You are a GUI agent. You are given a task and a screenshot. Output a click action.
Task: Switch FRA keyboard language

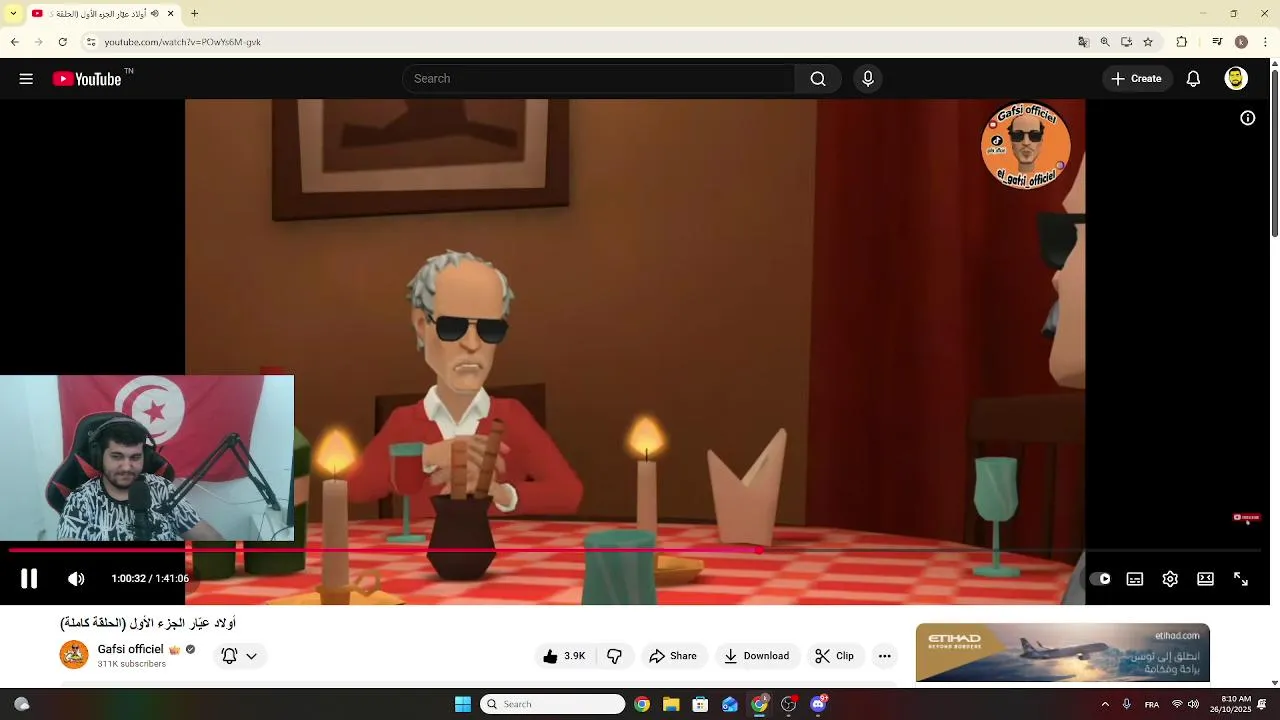[1152, 704]
